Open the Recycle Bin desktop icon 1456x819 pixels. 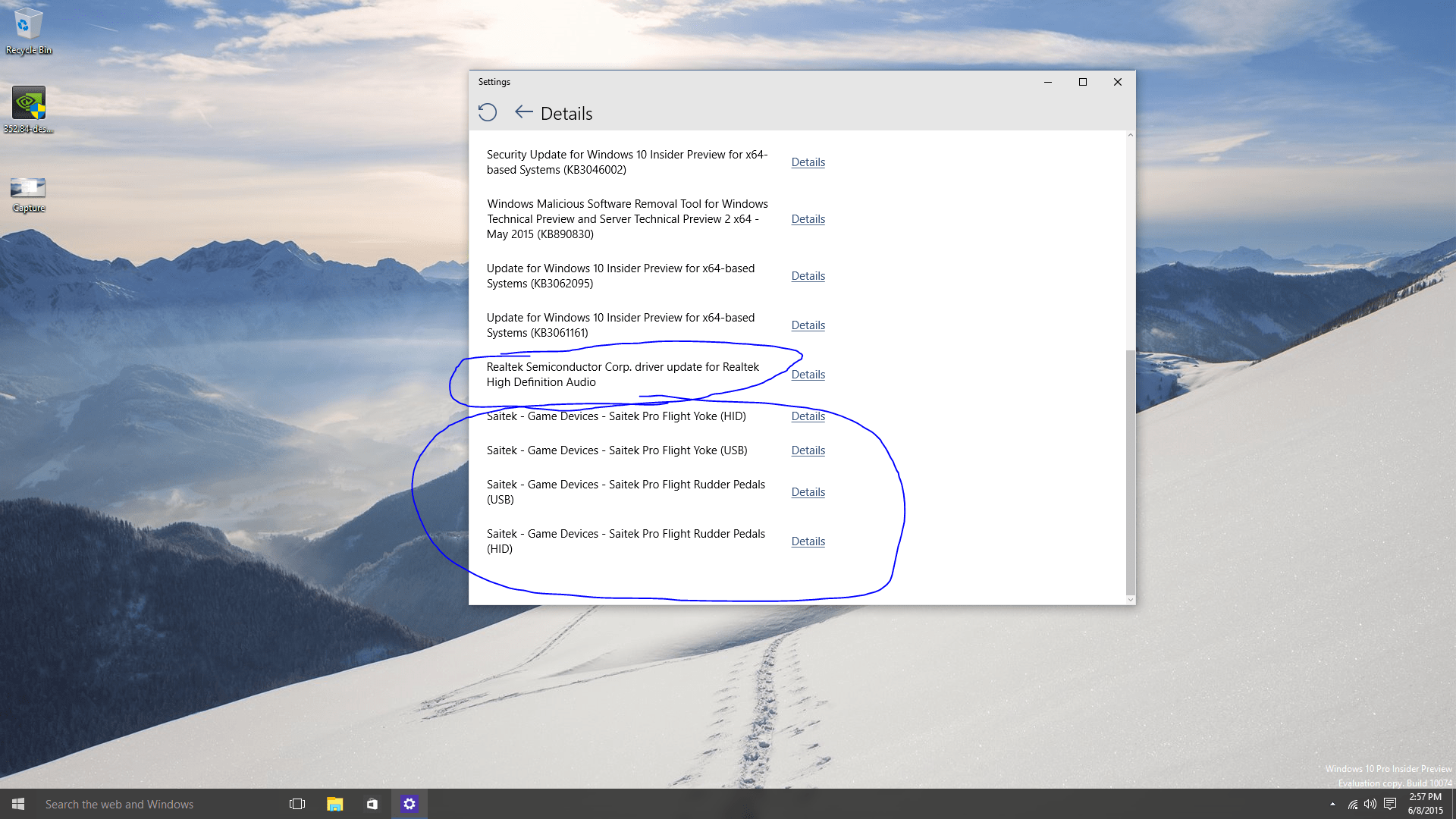coord(29,31)
